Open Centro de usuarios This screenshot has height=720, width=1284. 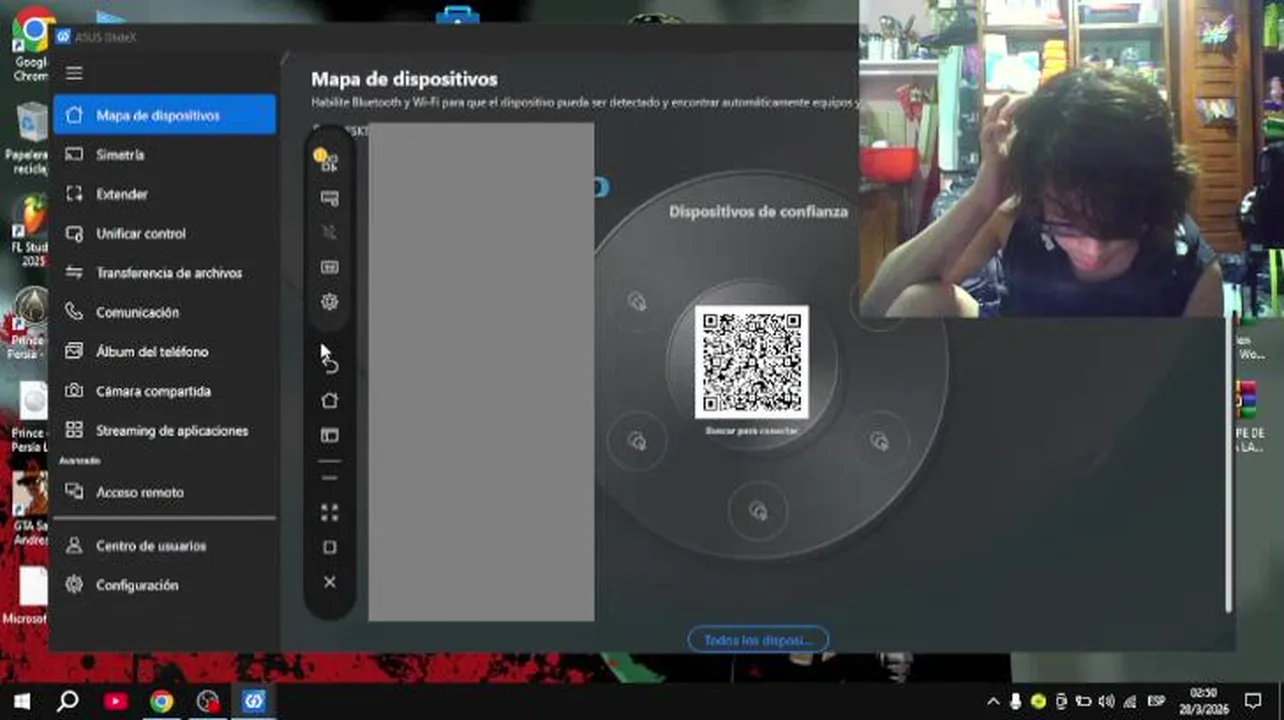tap(165, 546)
